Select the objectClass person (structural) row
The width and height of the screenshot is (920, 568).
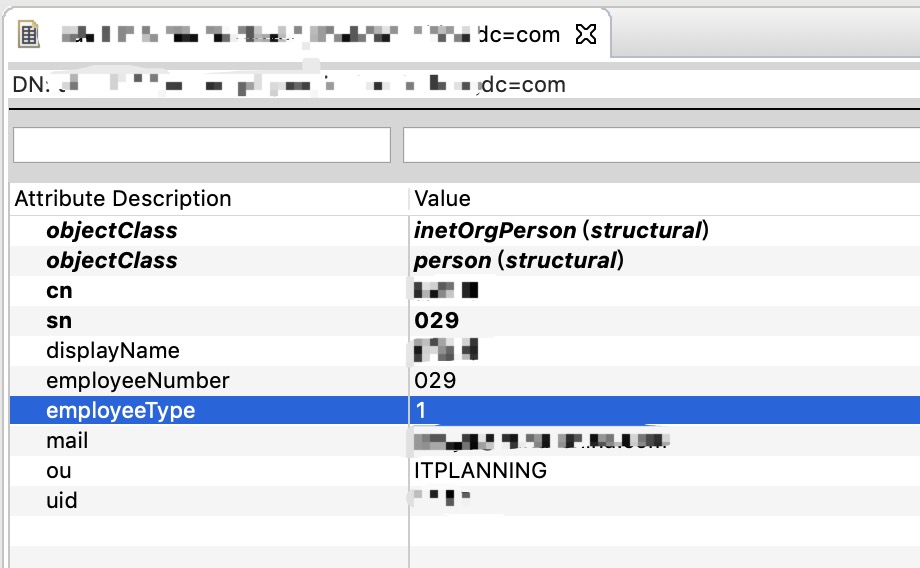[465, 261]
